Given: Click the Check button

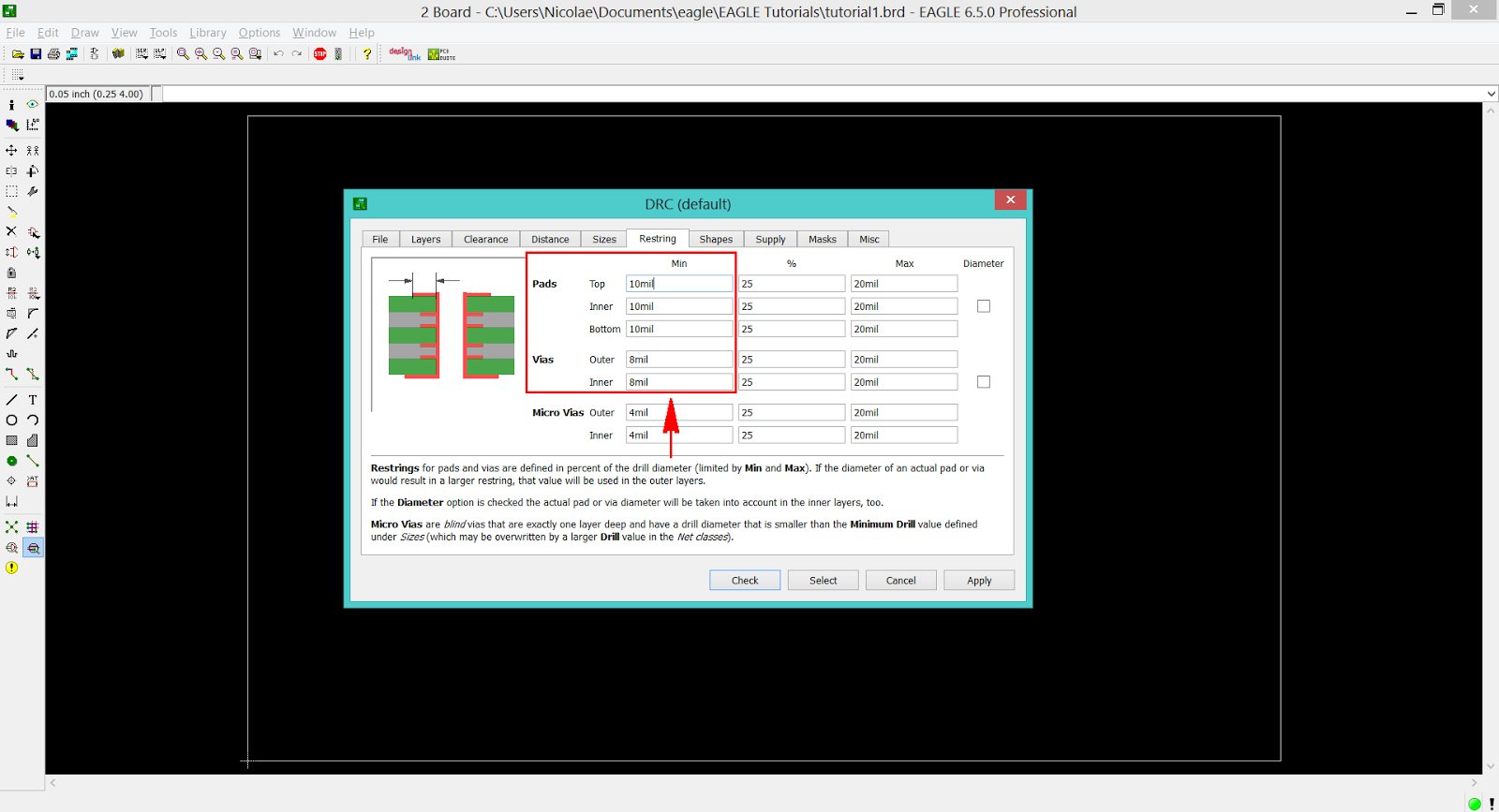Looking at the screenshot, I should pyautogui.click(x=745, y=581).
